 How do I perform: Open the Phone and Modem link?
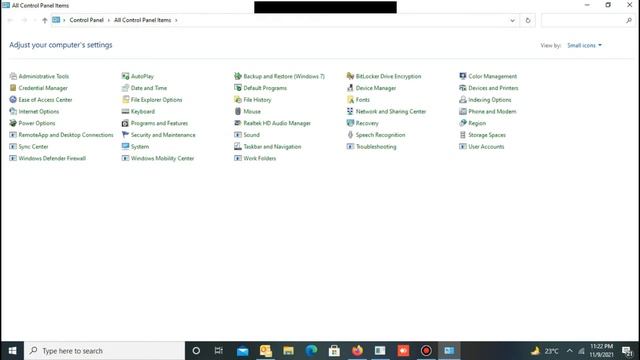tap(492, 111)
